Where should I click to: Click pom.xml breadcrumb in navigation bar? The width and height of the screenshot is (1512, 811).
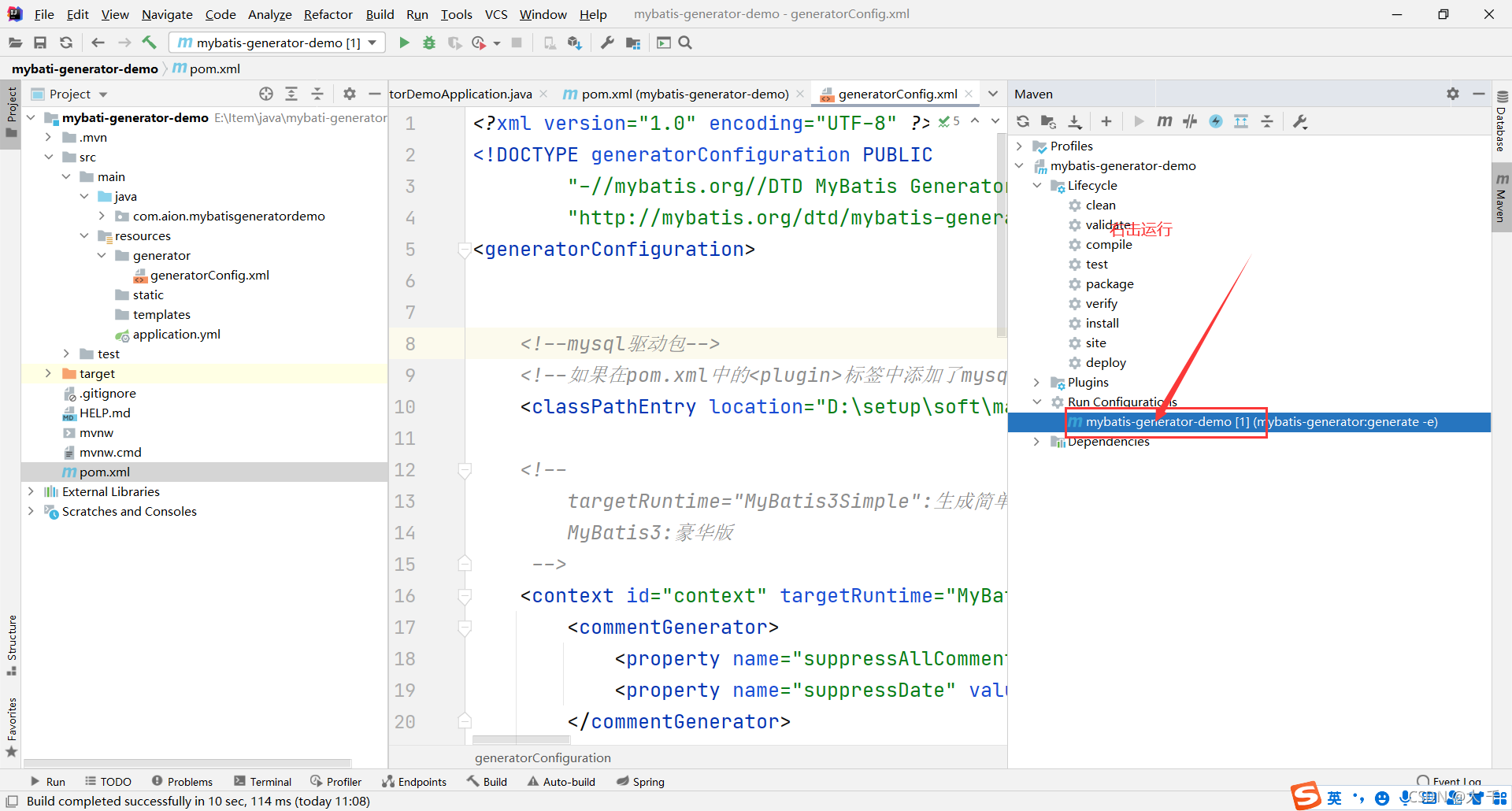[206, 69]
